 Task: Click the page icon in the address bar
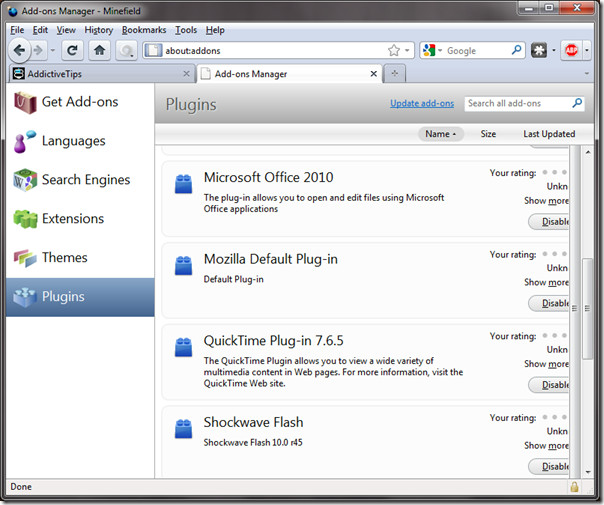coord(153,50)
